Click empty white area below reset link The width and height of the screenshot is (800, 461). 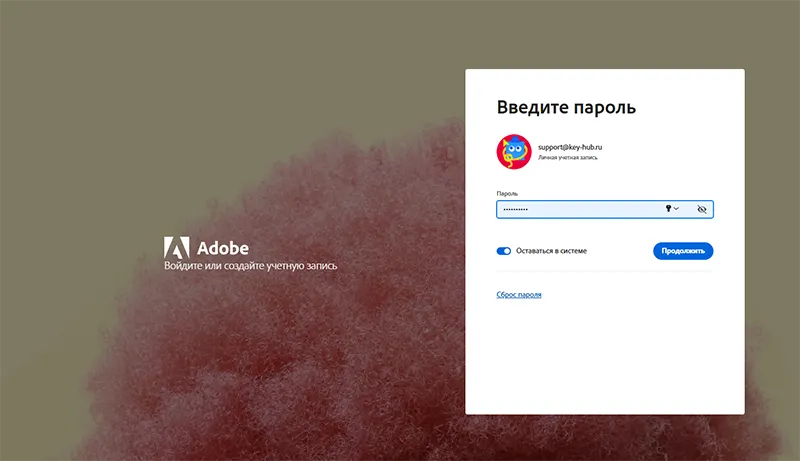[604, 360]
